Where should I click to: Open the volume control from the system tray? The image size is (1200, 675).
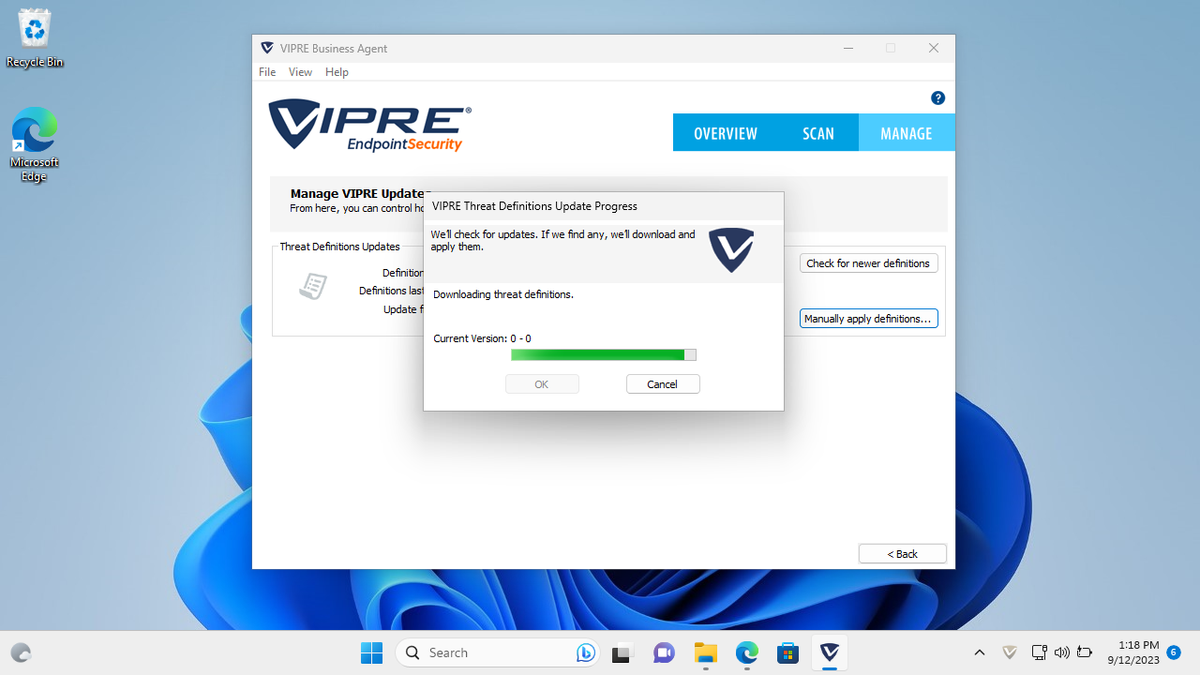click(x=1062, y=652)
